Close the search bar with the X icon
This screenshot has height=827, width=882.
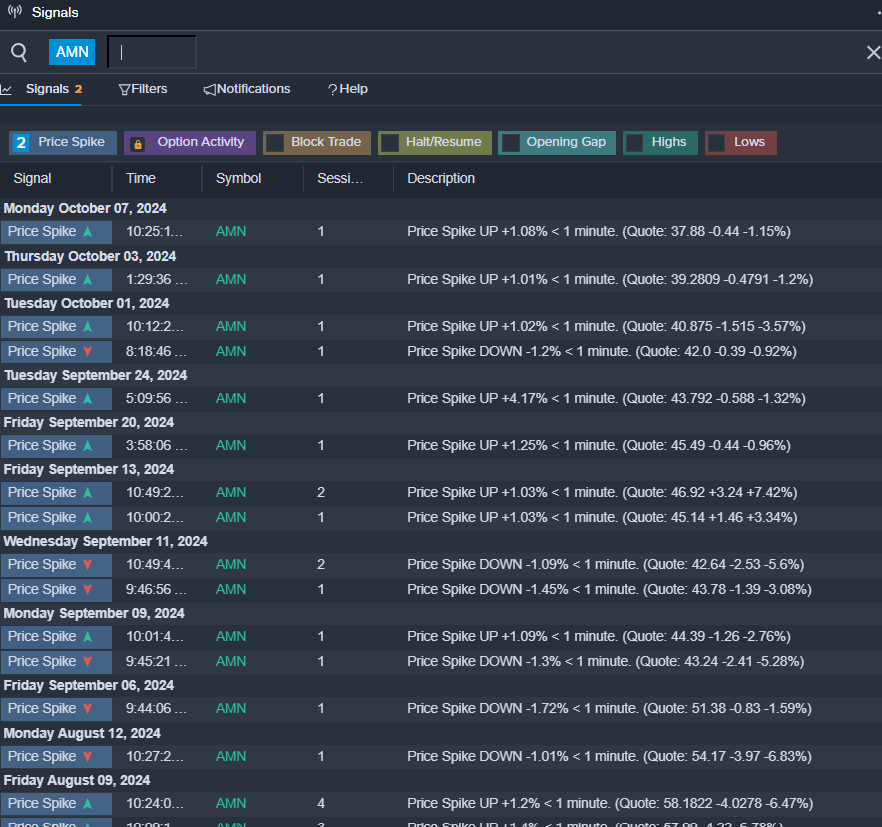coord(873,52)
